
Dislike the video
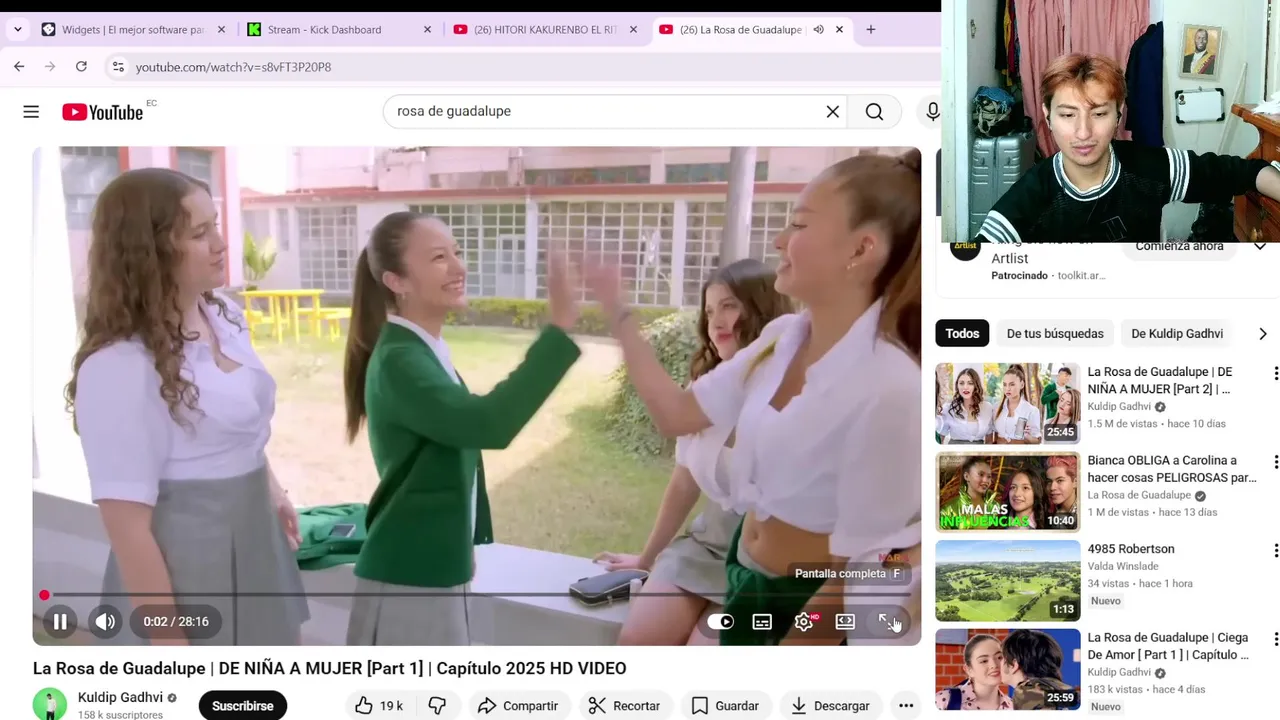coord(437,706)
